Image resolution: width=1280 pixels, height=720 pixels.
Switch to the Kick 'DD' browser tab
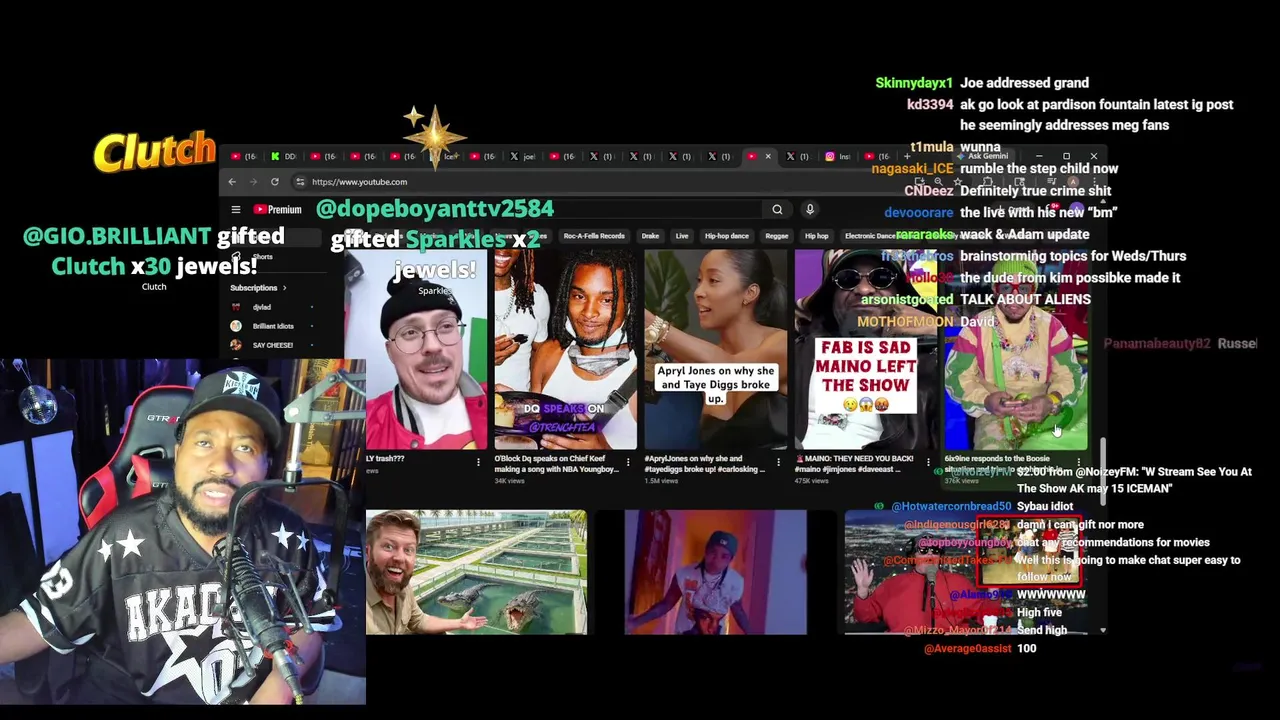(284, 156)
